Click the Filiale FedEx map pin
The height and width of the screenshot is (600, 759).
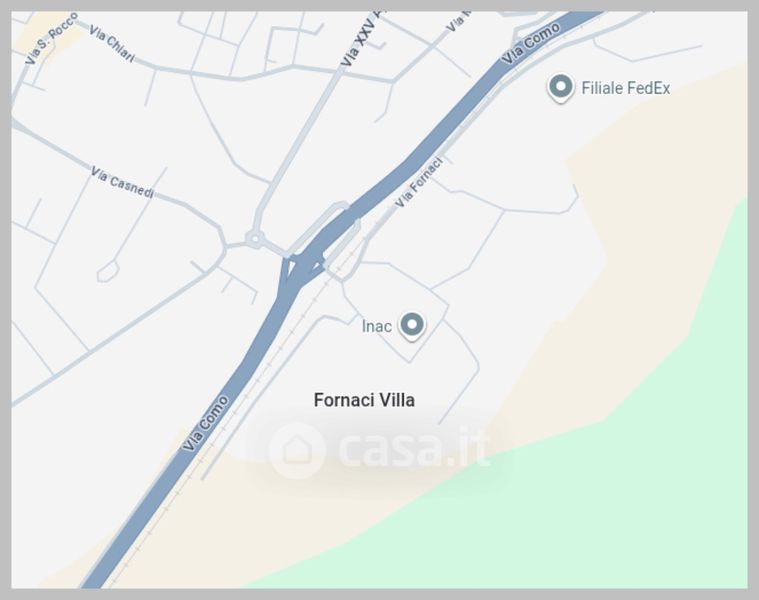point(561,88)
